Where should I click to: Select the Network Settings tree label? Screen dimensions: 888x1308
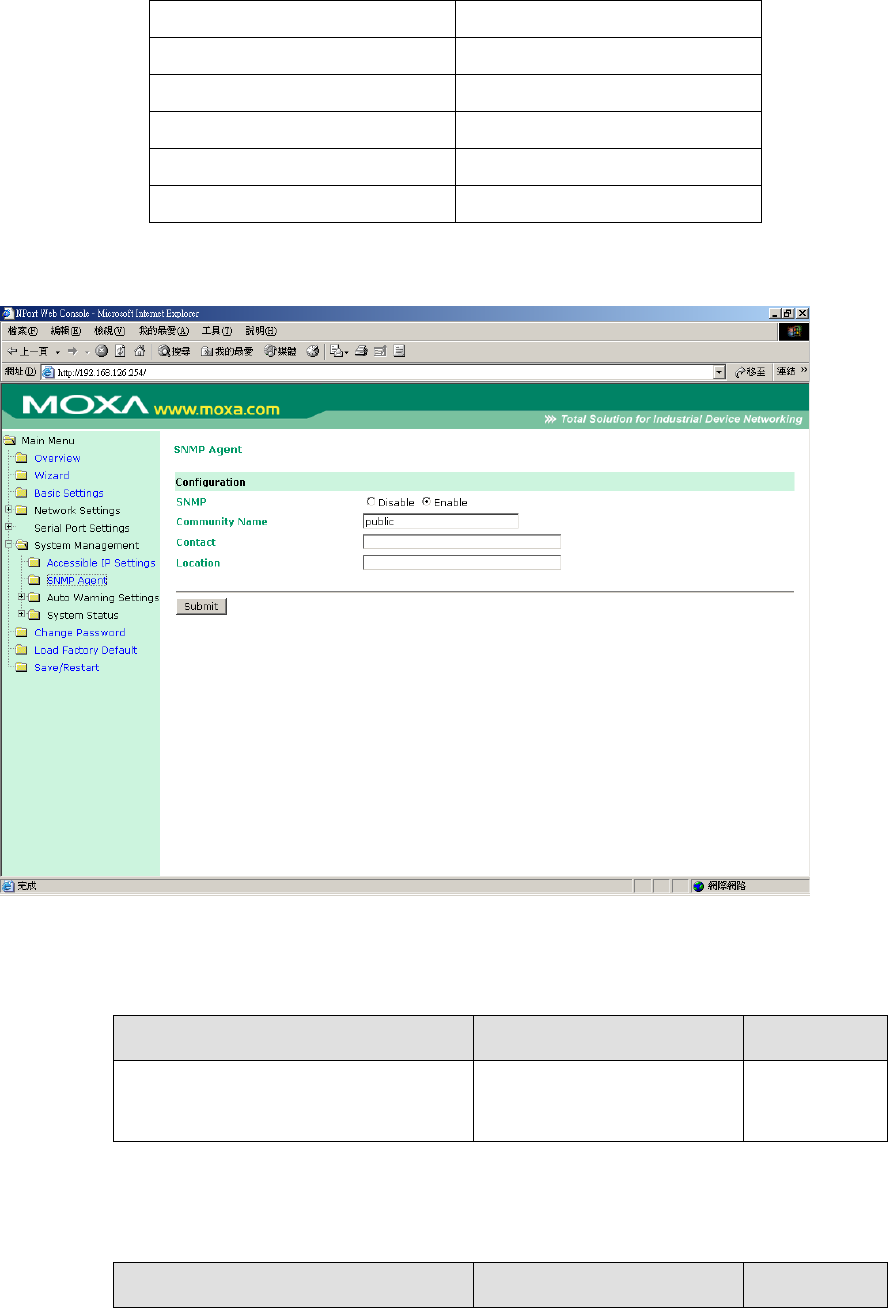(x=77, y=510)
